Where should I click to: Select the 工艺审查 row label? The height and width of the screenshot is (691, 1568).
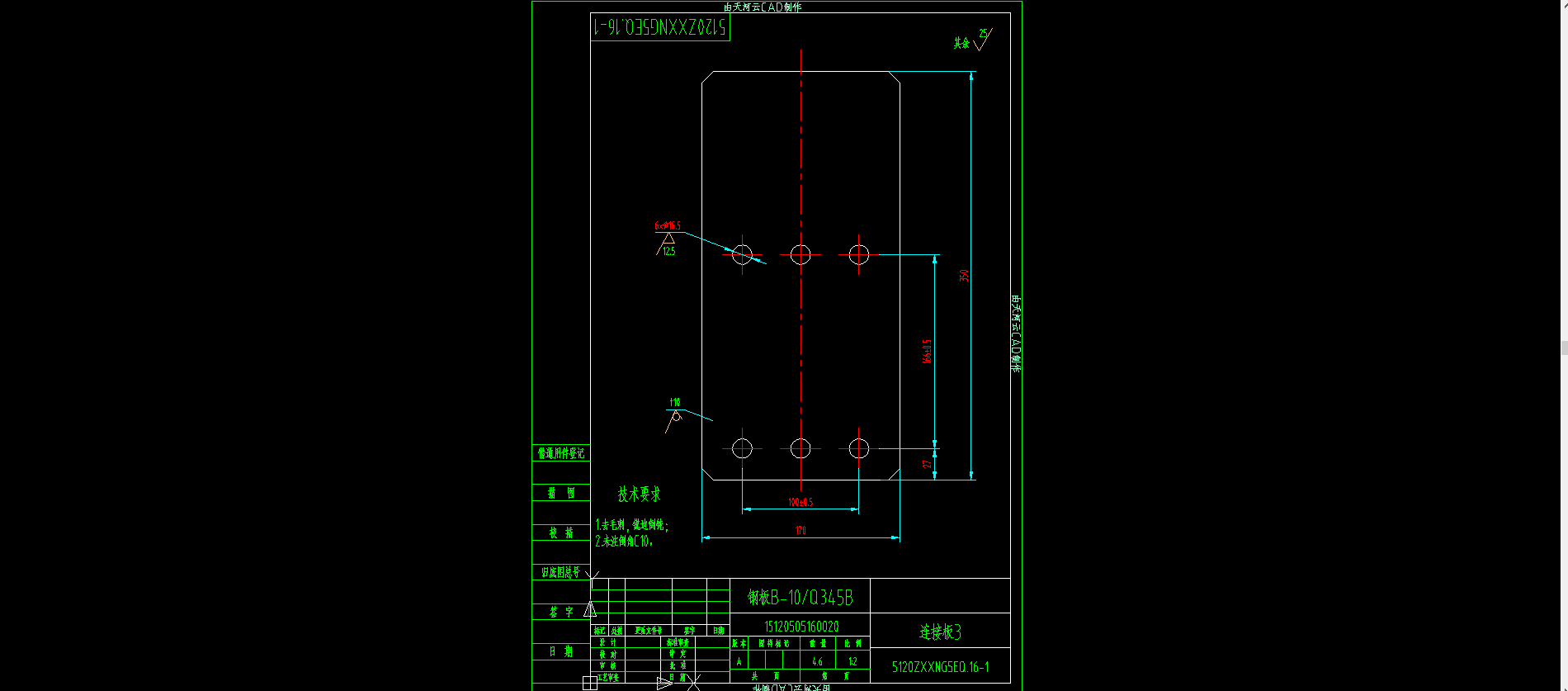[607, 677]
